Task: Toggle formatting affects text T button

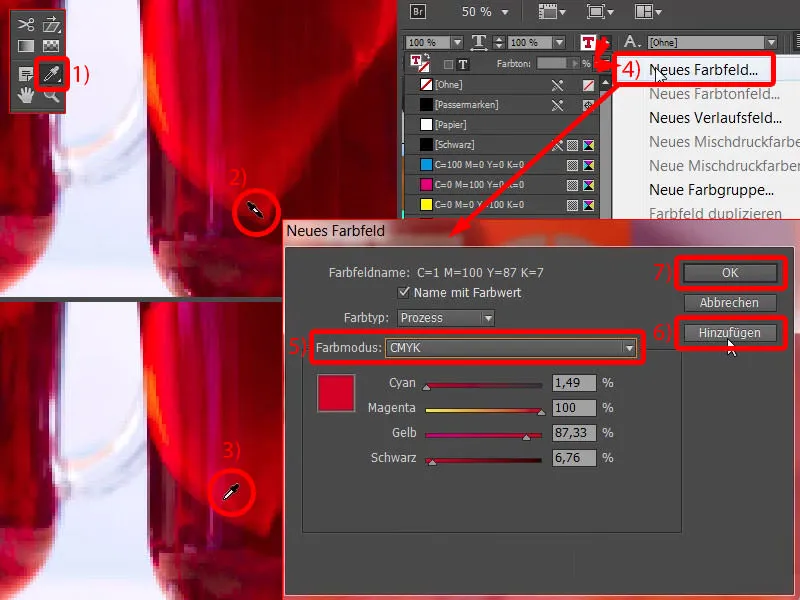Action: point(463,64)
